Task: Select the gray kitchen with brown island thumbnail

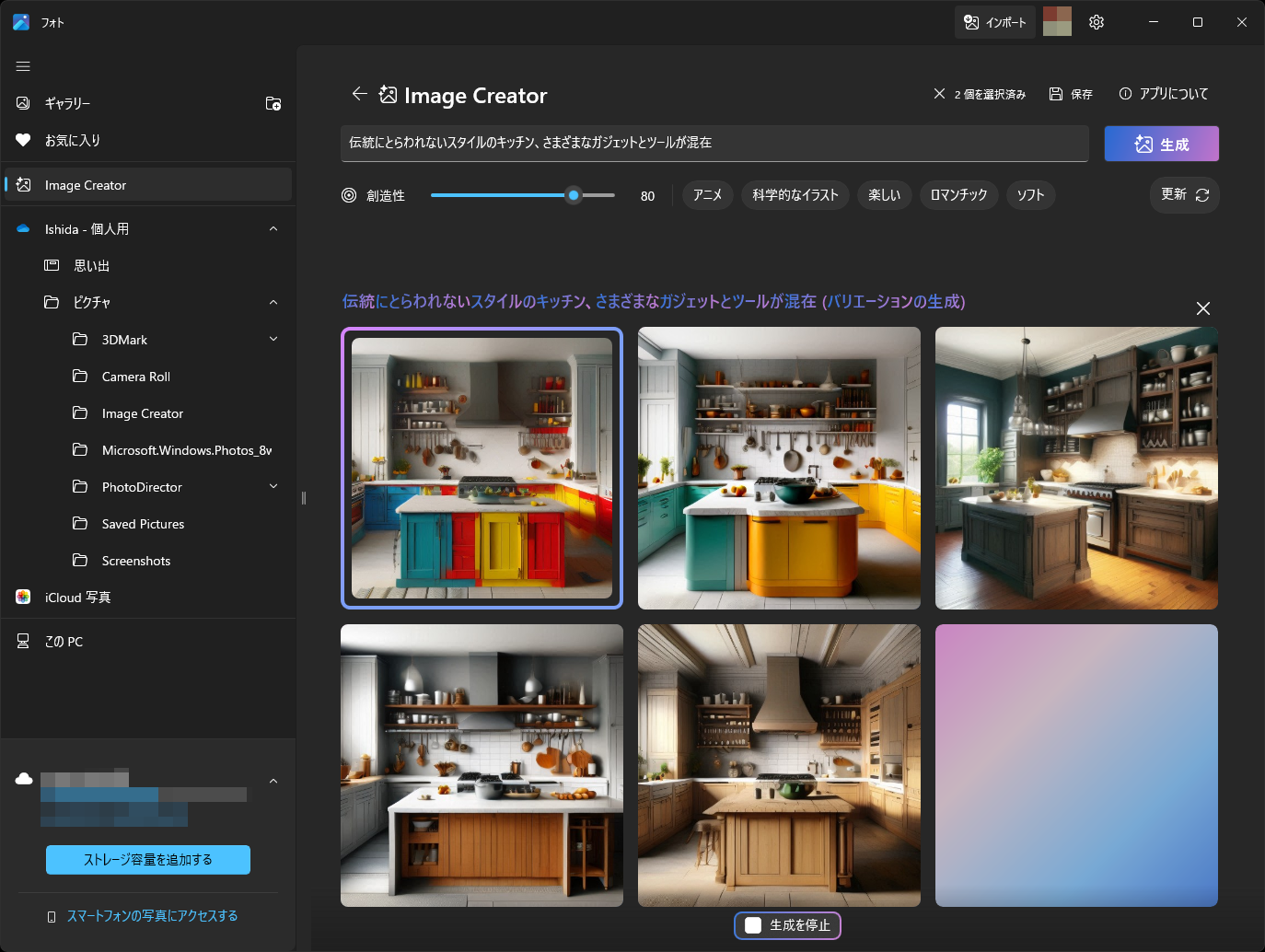Action: 482,765
